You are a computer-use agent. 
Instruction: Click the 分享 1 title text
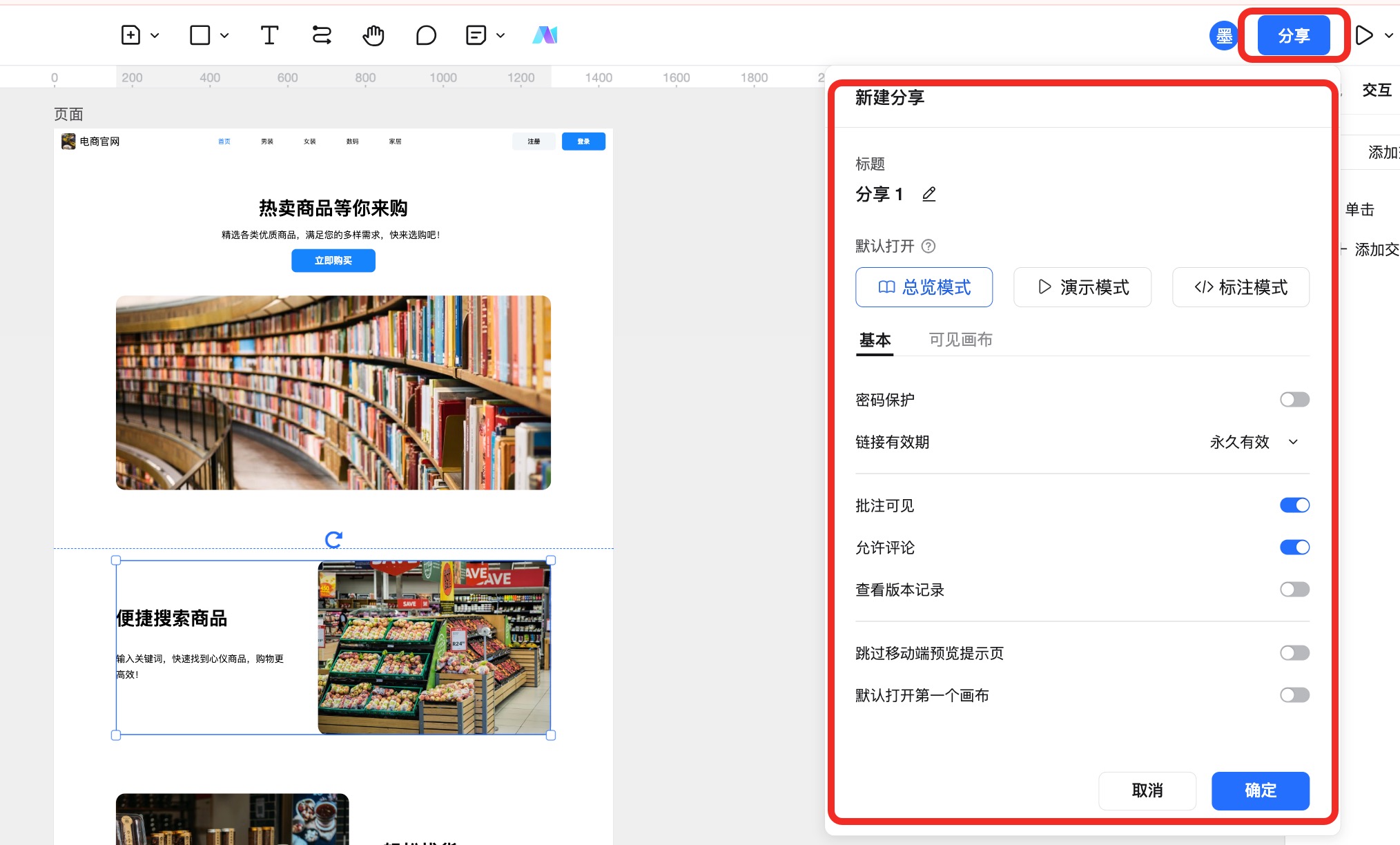point(879,194)
